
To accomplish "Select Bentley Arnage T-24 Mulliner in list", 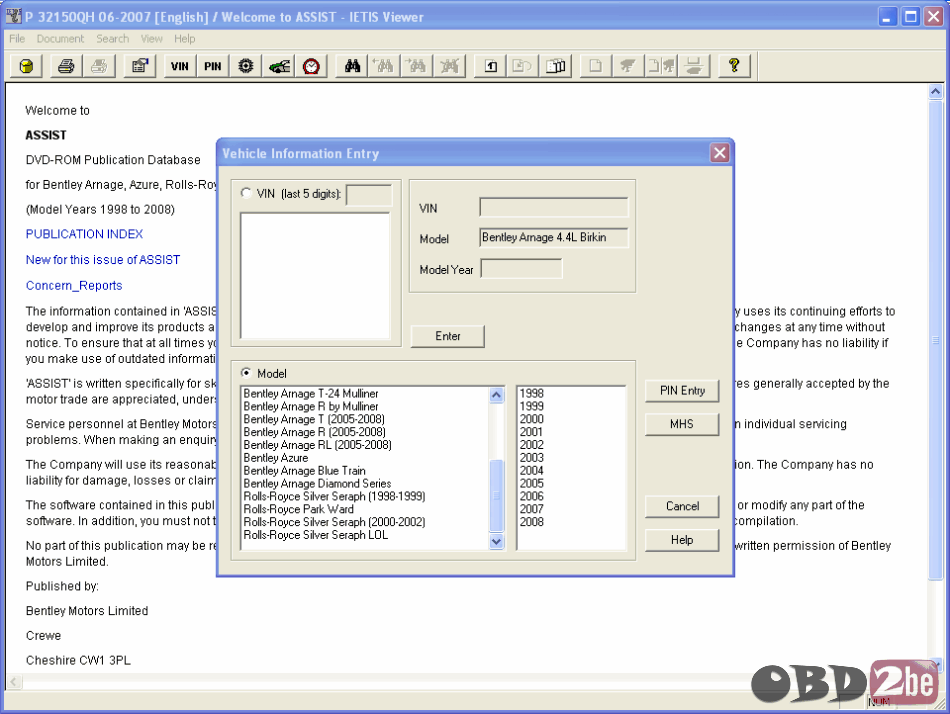I will (311, 393).
